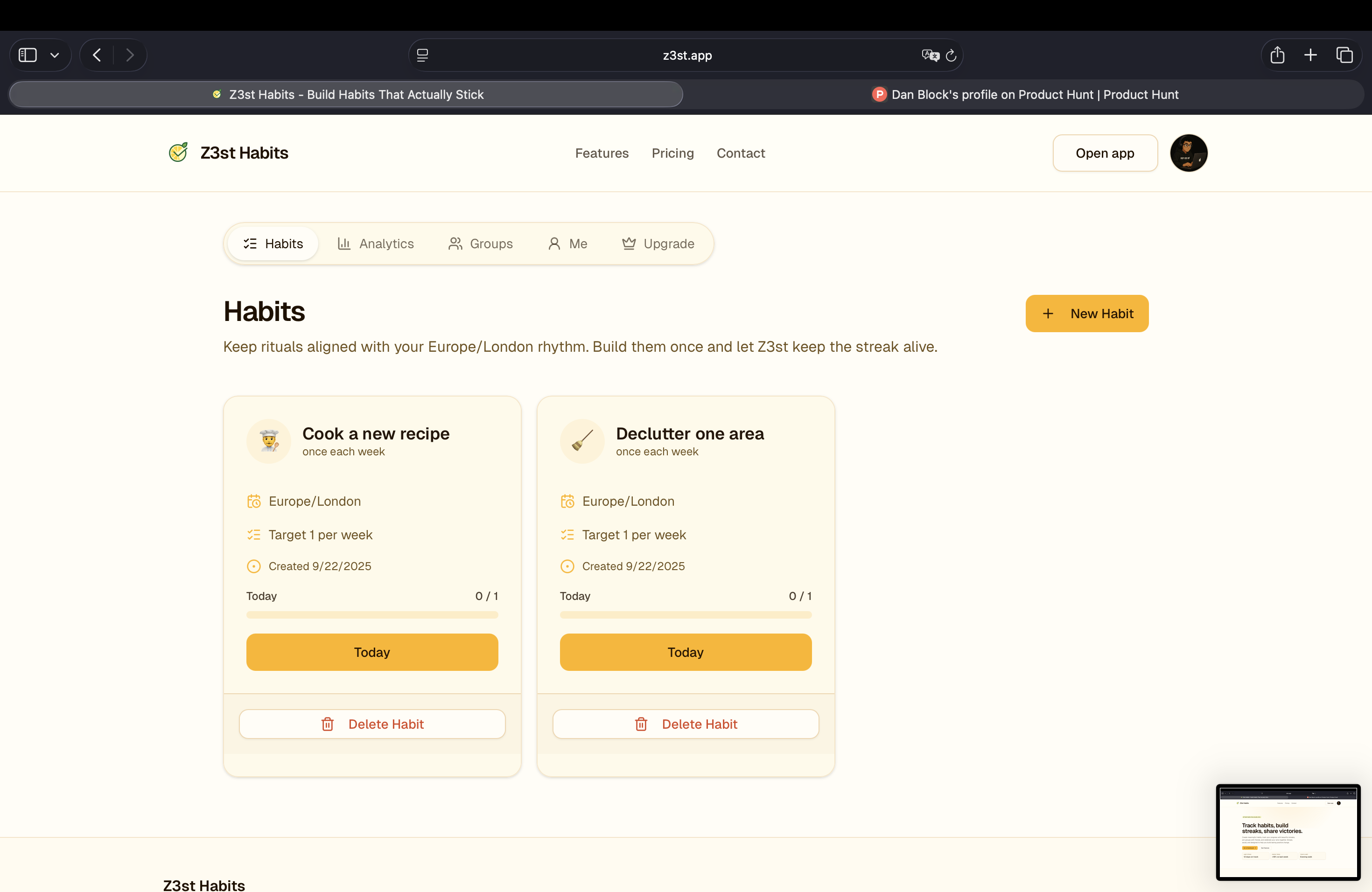The height and width of the screenshot is (892, 1372).
Task: Switch to the Groups tab
Action: [480, 244]
